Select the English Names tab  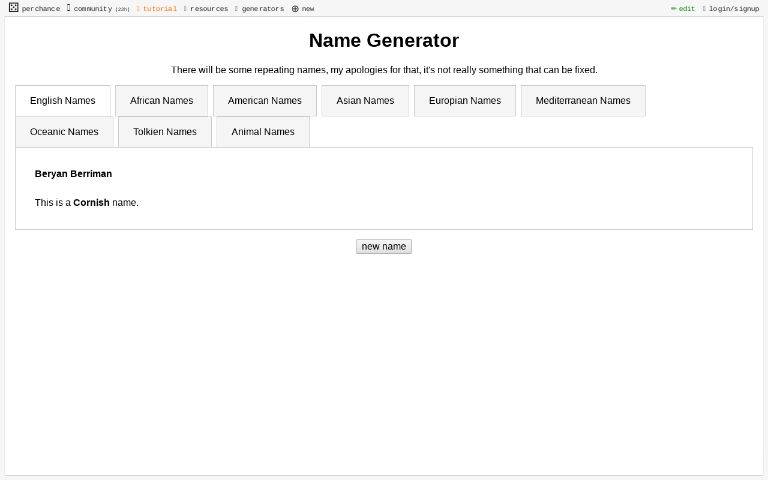[x=63, y=101]
